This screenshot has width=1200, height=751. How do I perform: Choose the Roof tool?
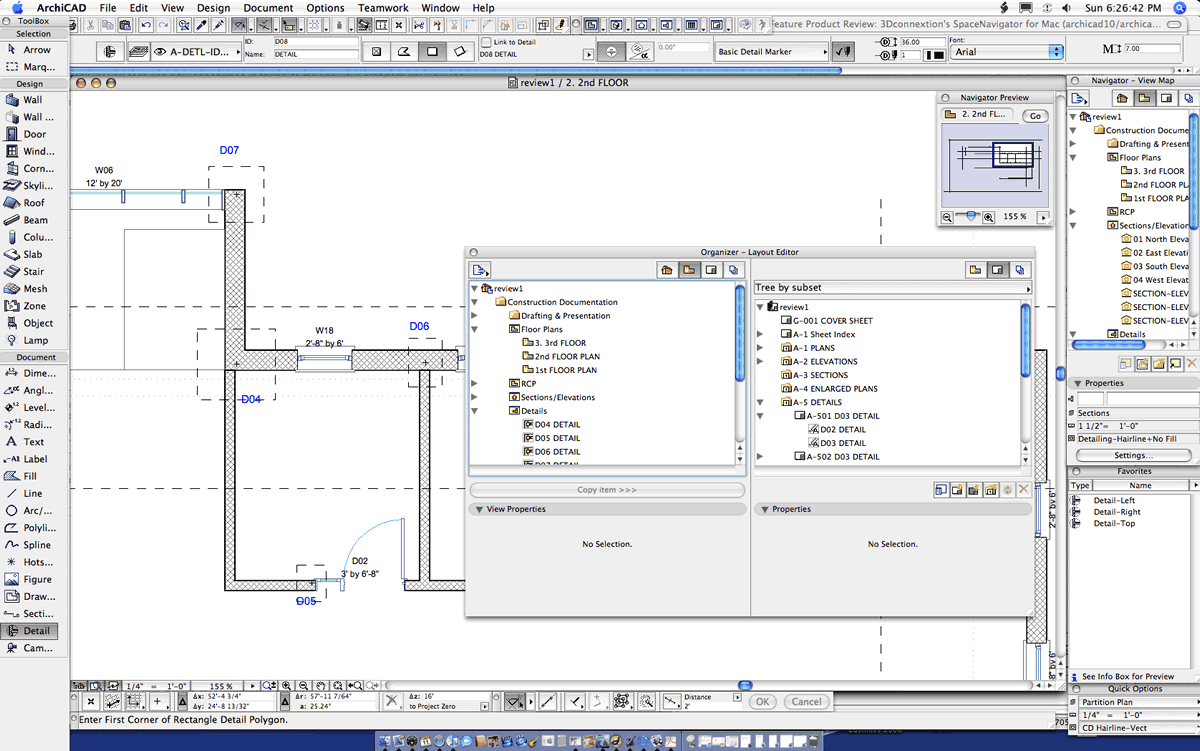33,203
